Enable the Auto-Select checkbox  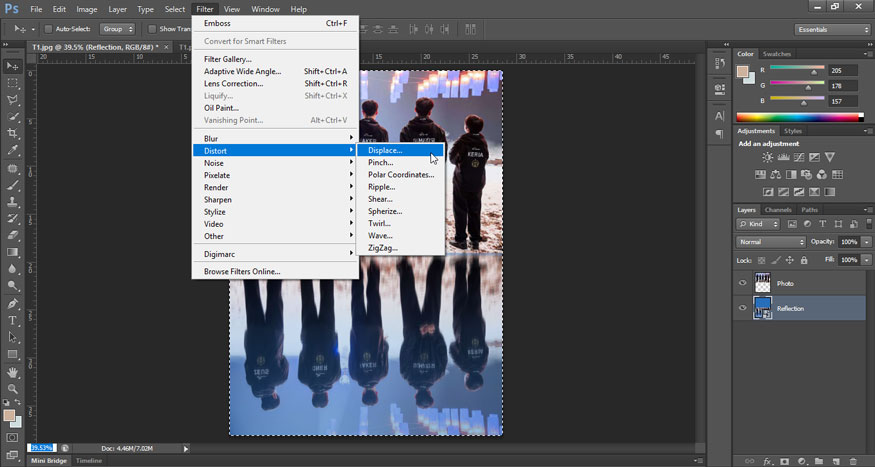pyautogui.click(x=48, y=29)
